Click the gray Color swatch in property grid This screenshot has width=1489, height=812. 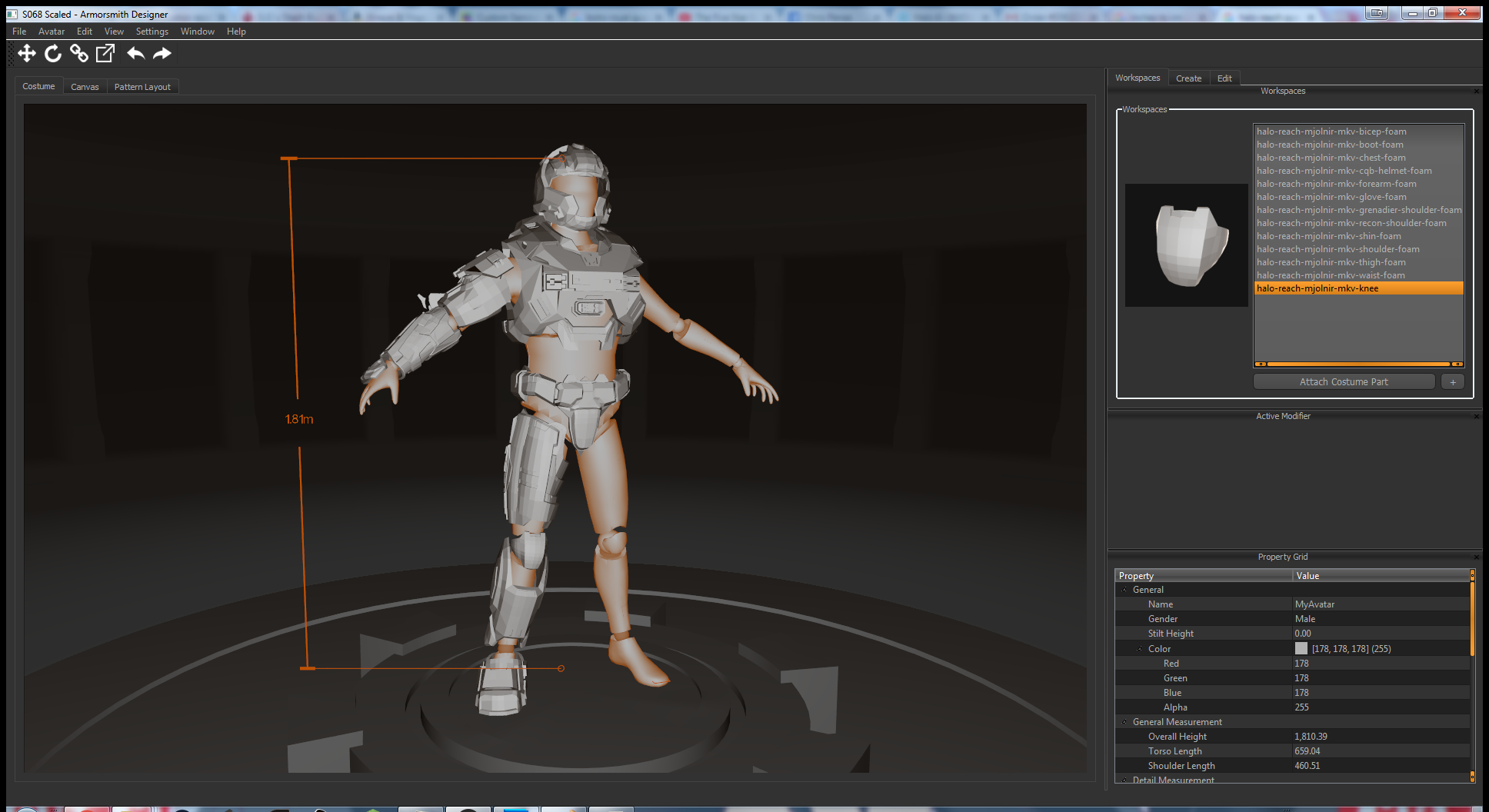click(1301, 649)
